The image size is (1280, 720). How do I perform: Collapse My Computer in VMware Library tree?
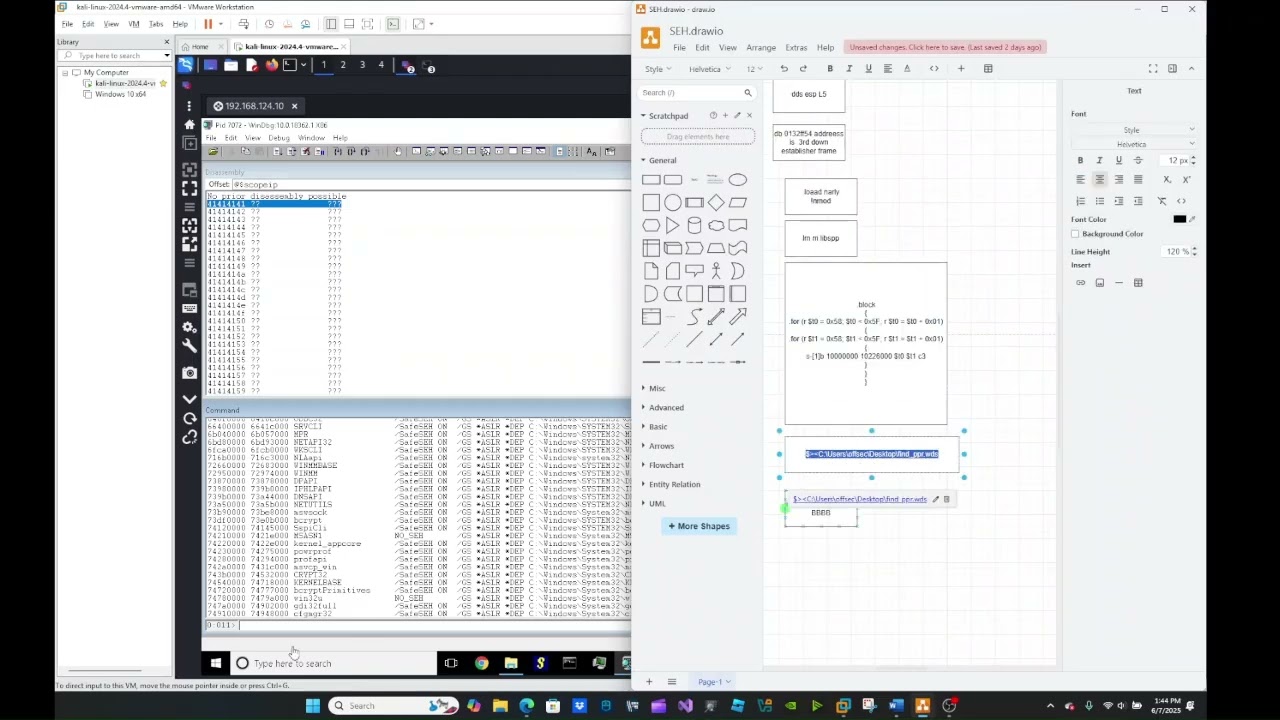(x=65, y=73)
